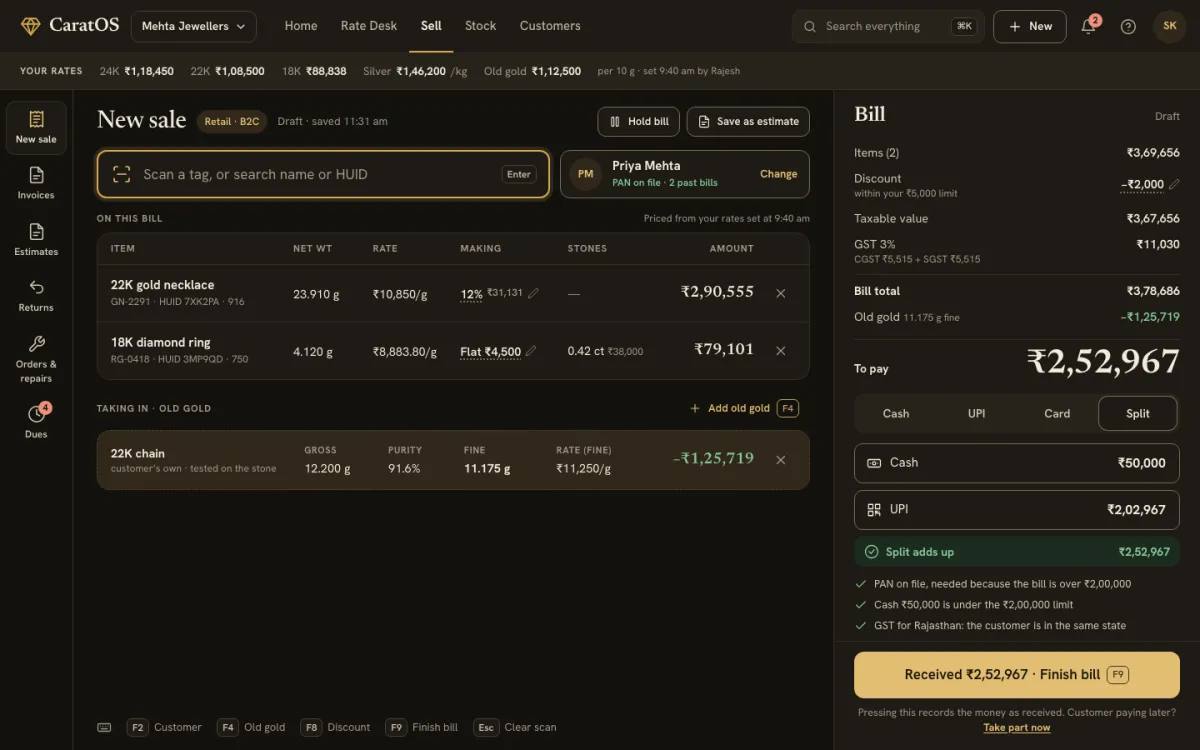Click the keyboard shortcuts icon

pos(104,727)
